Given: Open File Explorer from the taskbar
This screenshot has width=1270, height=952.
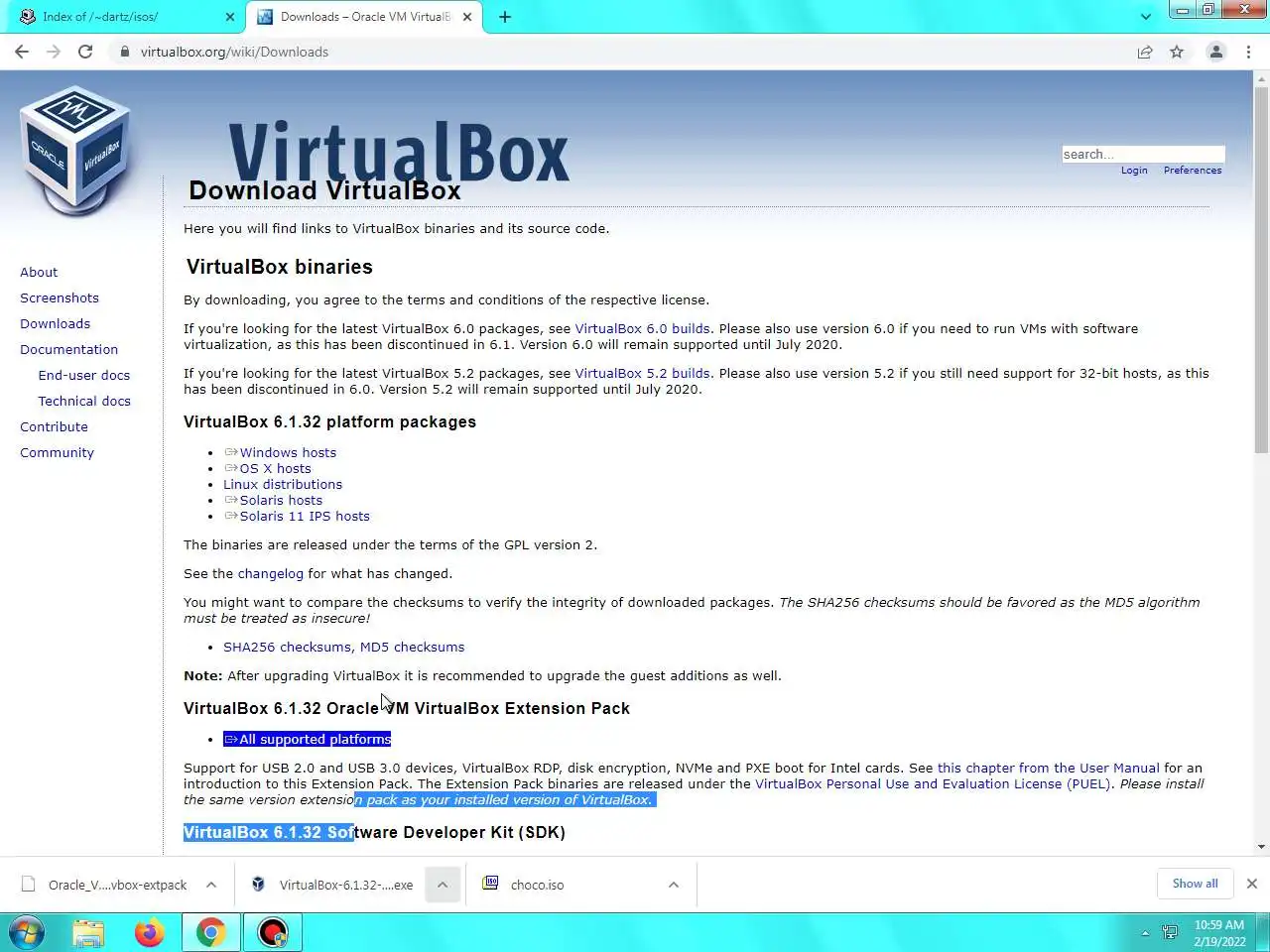Looking at the screenshot, I should coord(88,932).
